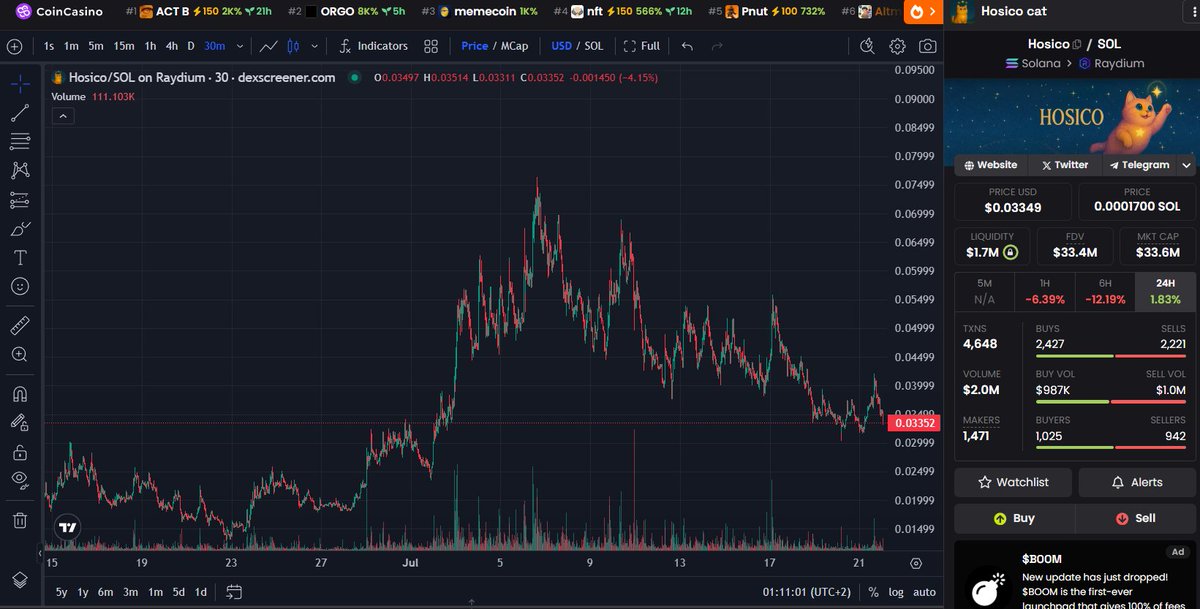Open the candlestick chart type selector

293,46
